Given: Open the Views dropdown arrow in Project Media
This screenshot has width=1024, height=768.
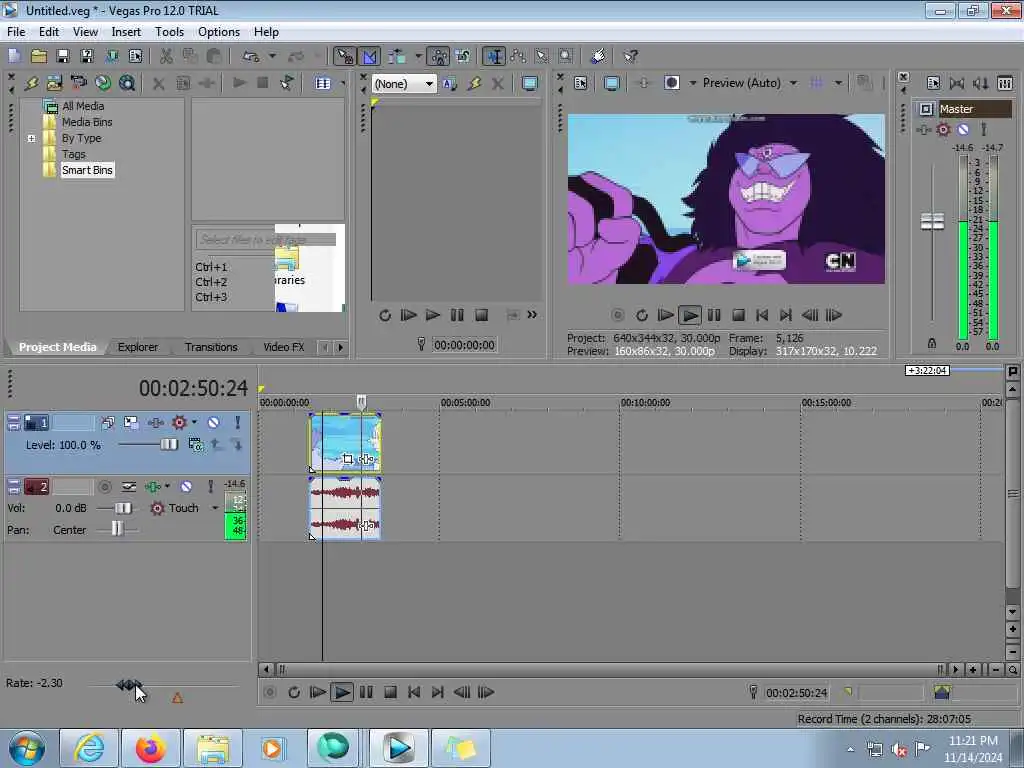Looking at the screenshot, I should click(x=343, y=83).
